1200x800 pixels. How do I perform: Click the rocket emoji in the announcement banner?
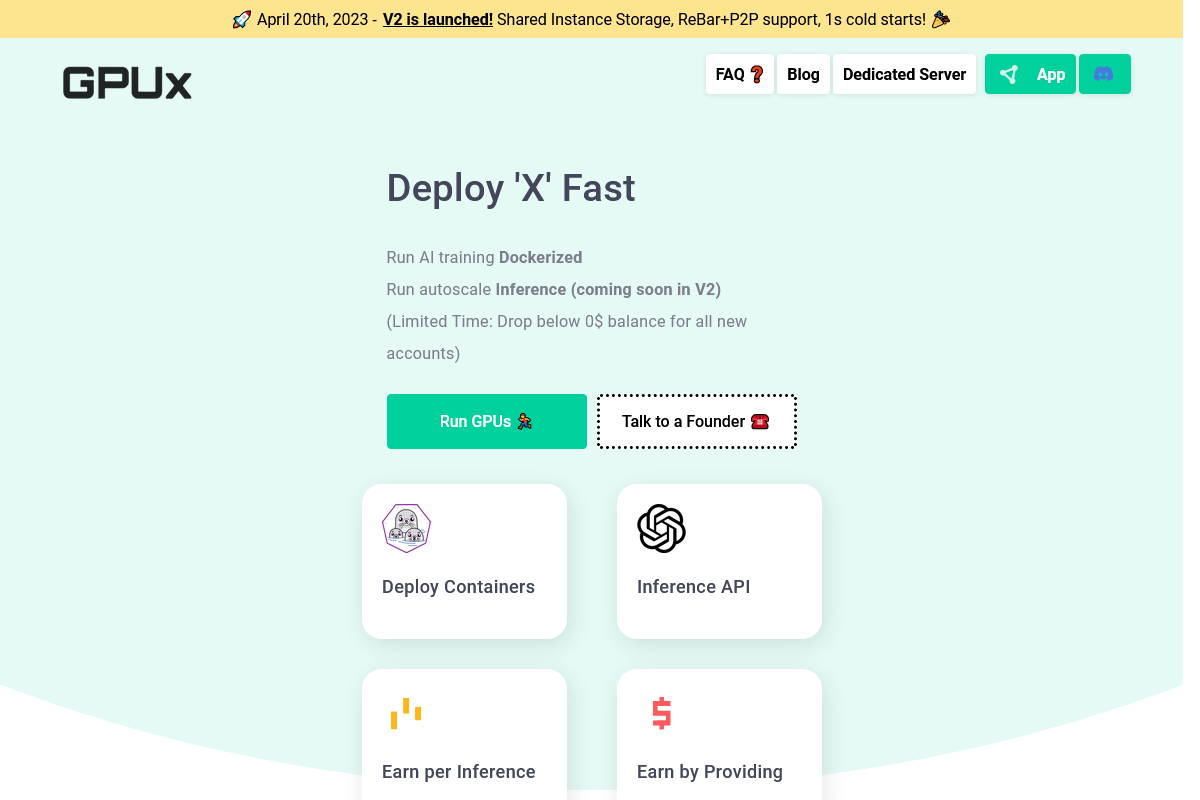[240, 18]
